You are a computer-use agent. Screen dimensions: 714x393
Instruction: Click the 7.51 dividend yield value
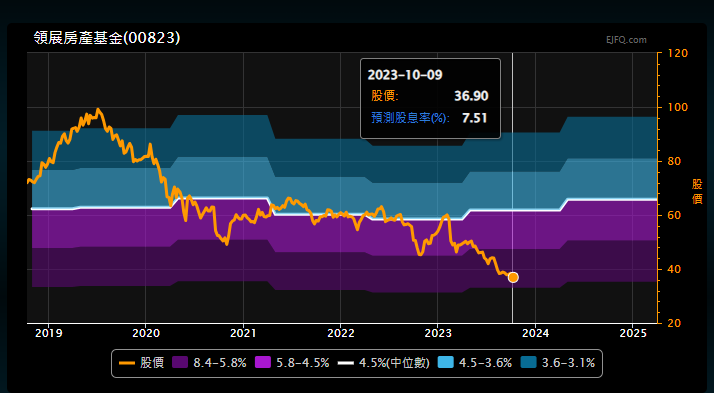[474, 118]
